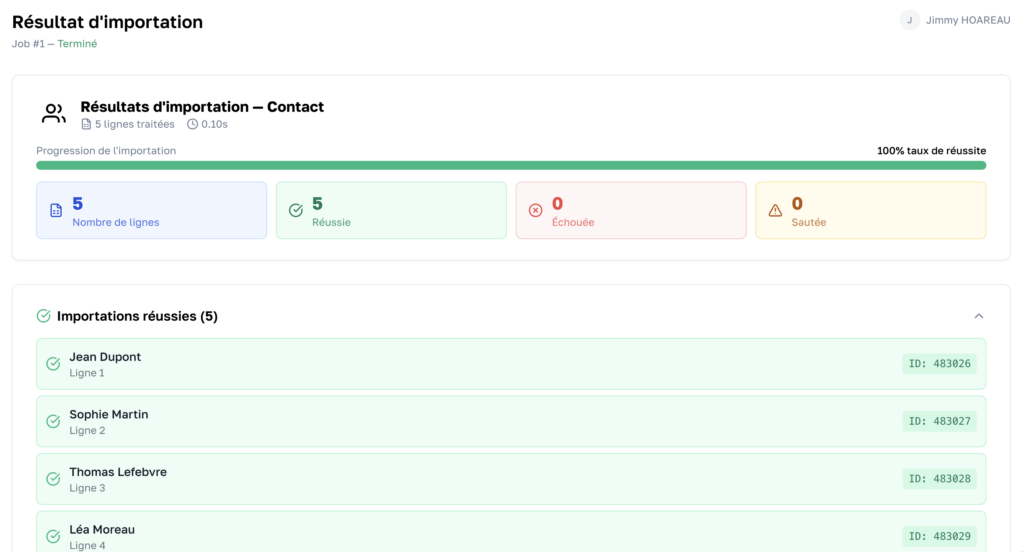Click the check icon next to Sophie Martin
Viewport: 1024px width, 552px height.
pyautogui.click(x=53, y=422)
